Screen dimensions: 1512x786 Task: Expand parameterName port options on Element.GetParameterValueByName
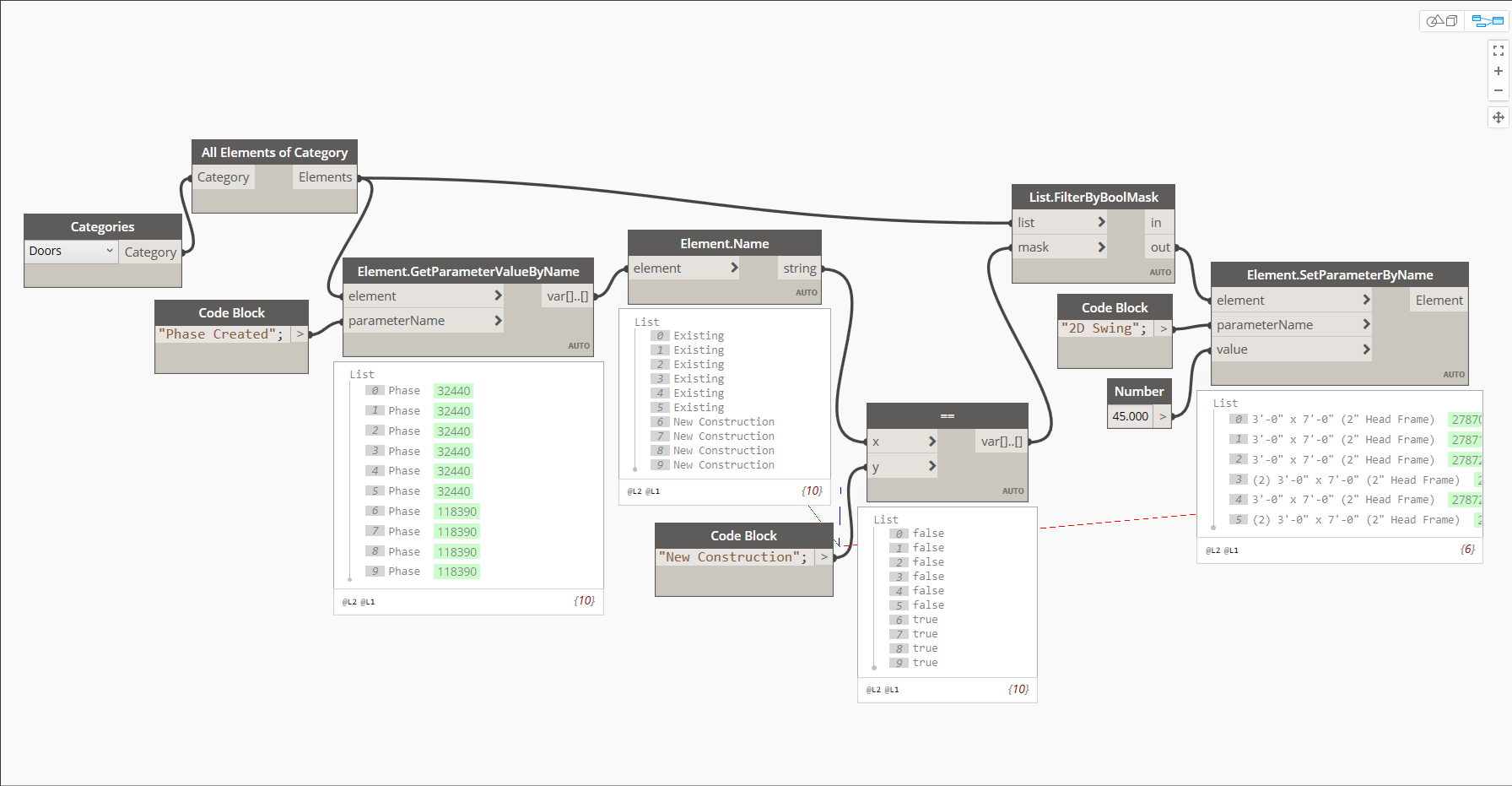(498, 321)
